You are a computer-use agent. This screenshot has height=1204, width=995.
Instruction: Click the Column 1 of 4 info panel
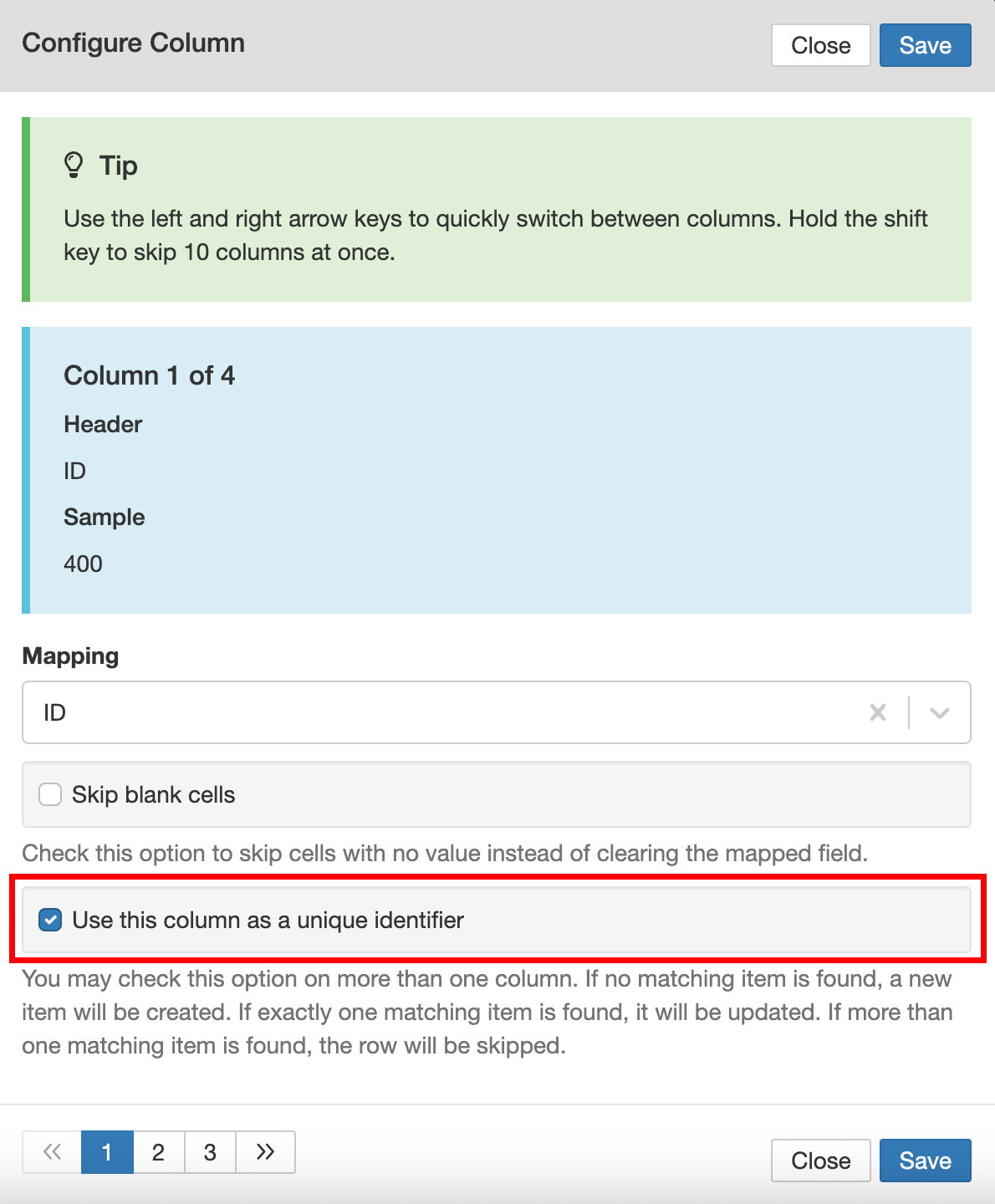497,468
